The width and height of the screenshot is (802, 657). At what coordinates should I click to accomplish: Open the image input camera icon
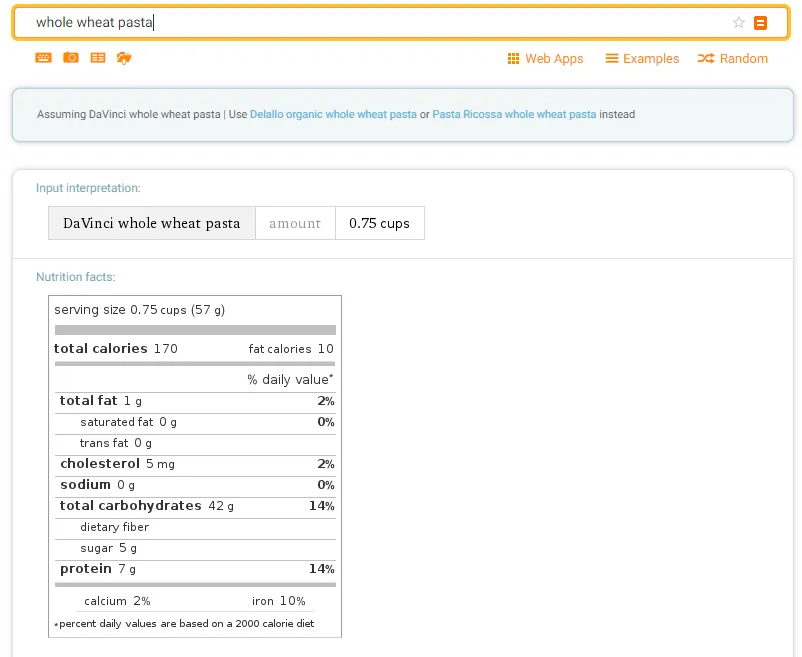point(71,58)
